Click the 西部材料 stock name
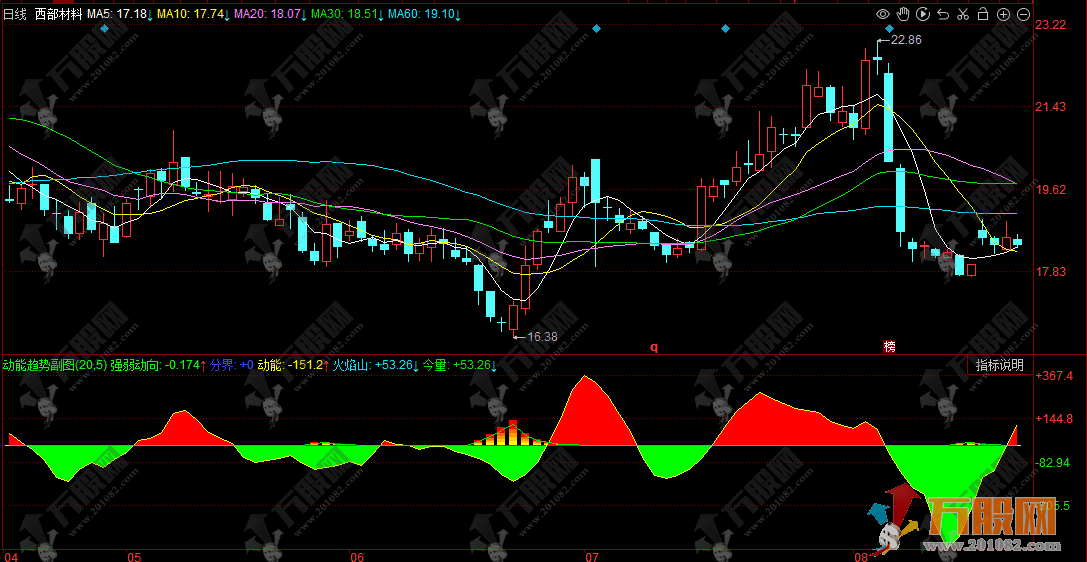This screenshot has width=1087, height=562. (58, 14)
